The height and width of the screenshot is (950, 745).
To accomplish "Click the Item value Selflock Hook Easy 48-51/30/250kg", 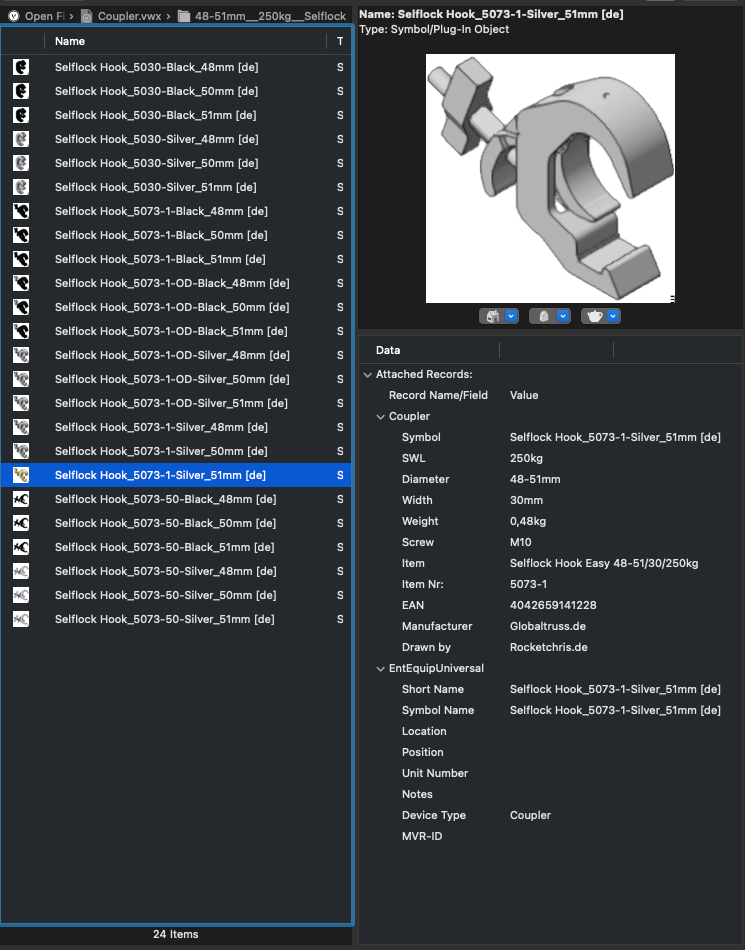I will pyautogui.click(x=604, y=563).
